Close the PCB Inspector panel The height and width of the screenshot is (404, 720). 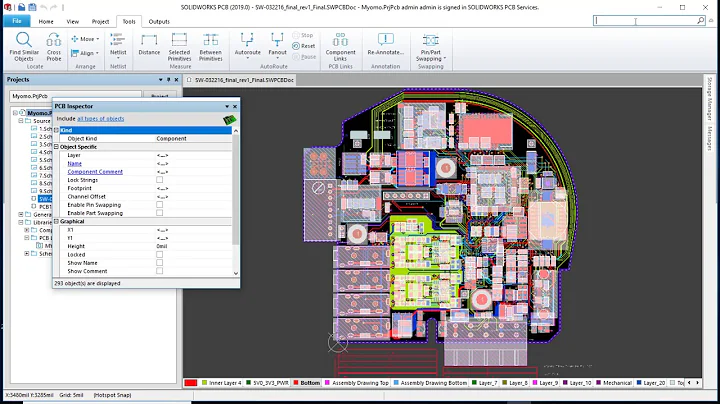coord(235,107)
